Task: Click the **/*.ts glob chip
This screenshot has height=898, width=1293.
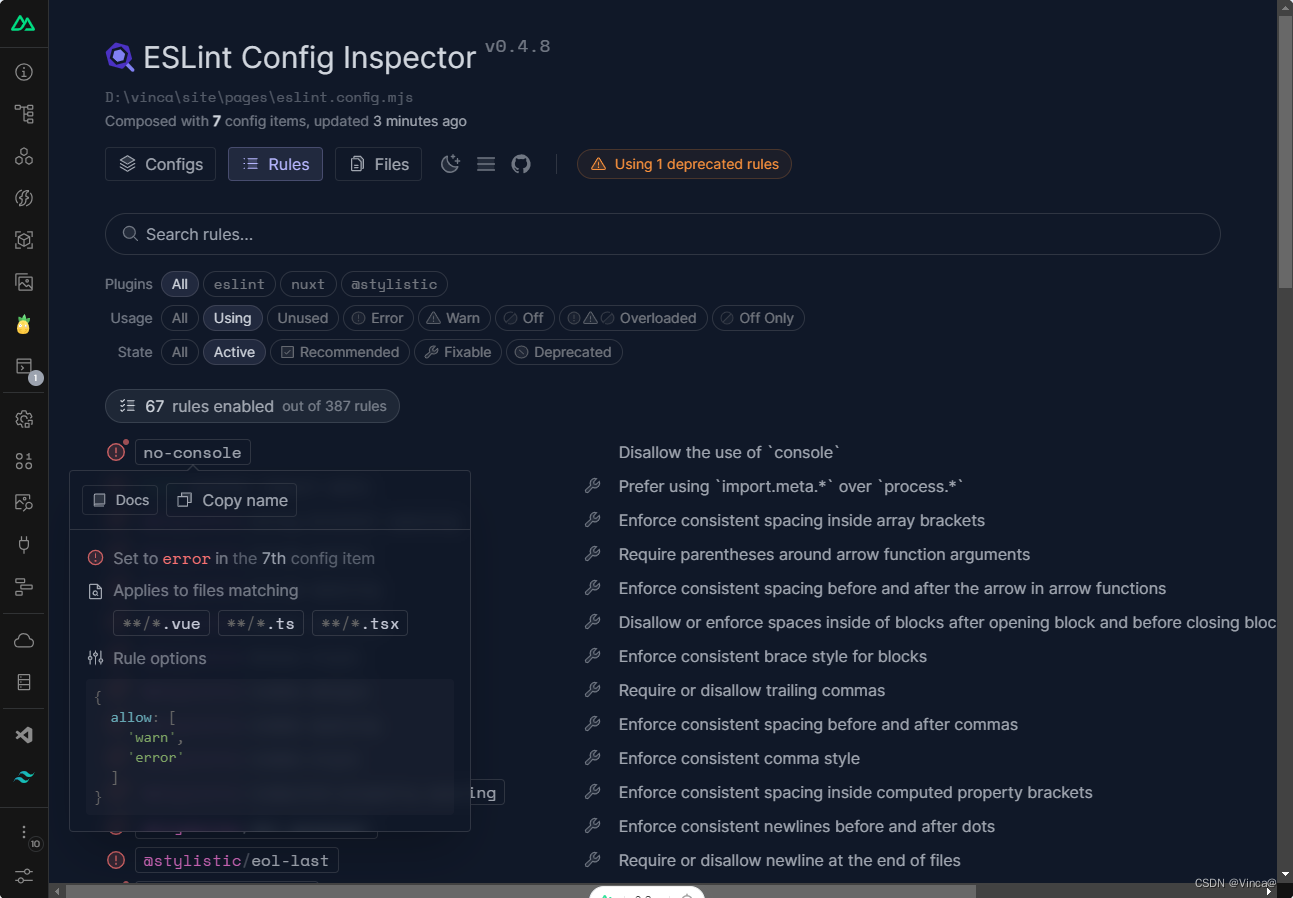Action: tap(260, 624)
